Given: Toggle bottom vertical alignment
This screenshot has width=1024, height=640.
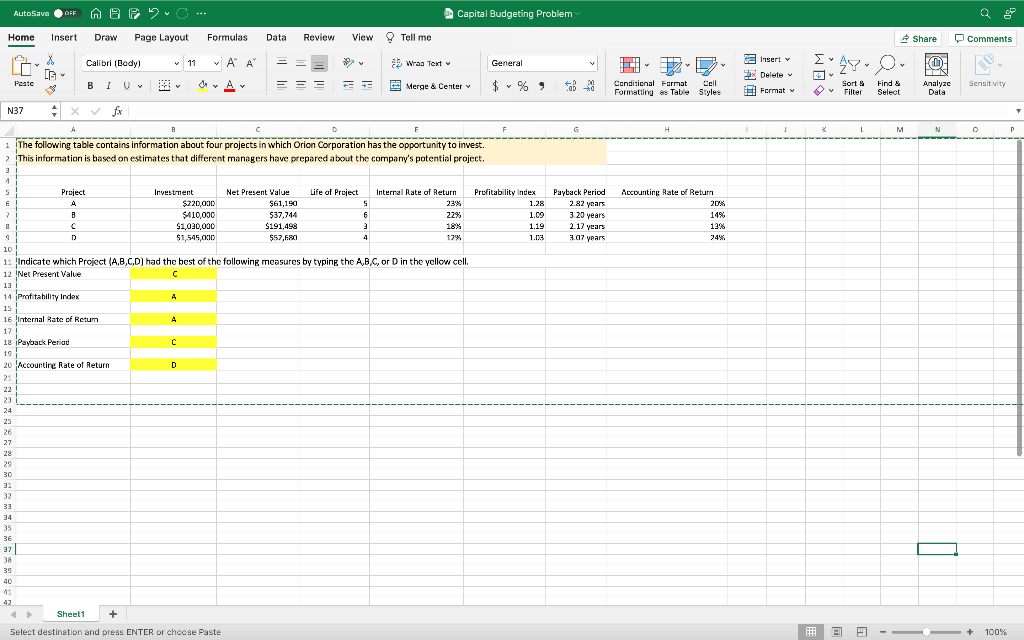Looking at the screenshot, I should click(x=319, y=63).
